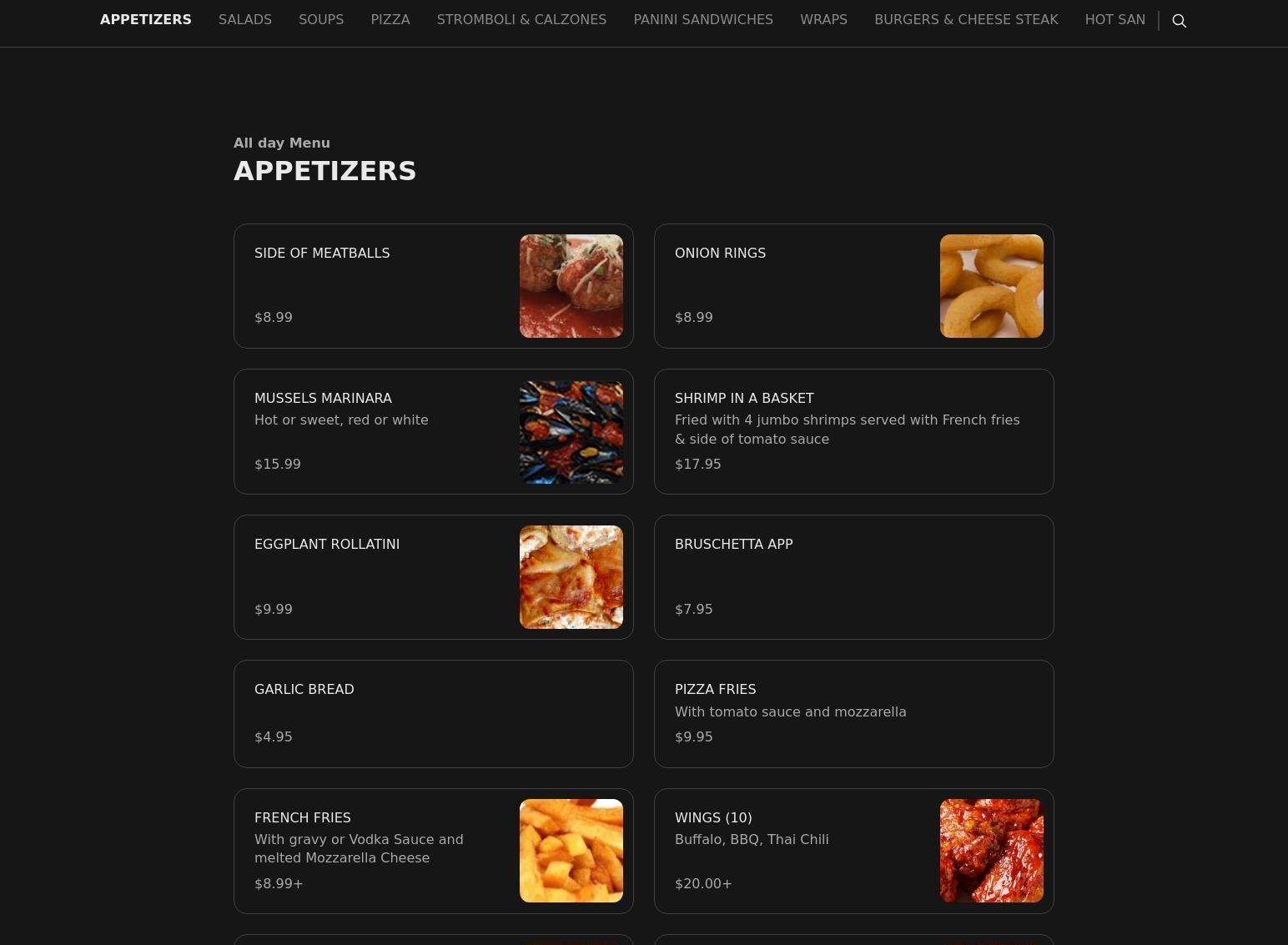Select the Salads category tab
The height and width of the screenshot is (945, 1288).
(245, 19)
